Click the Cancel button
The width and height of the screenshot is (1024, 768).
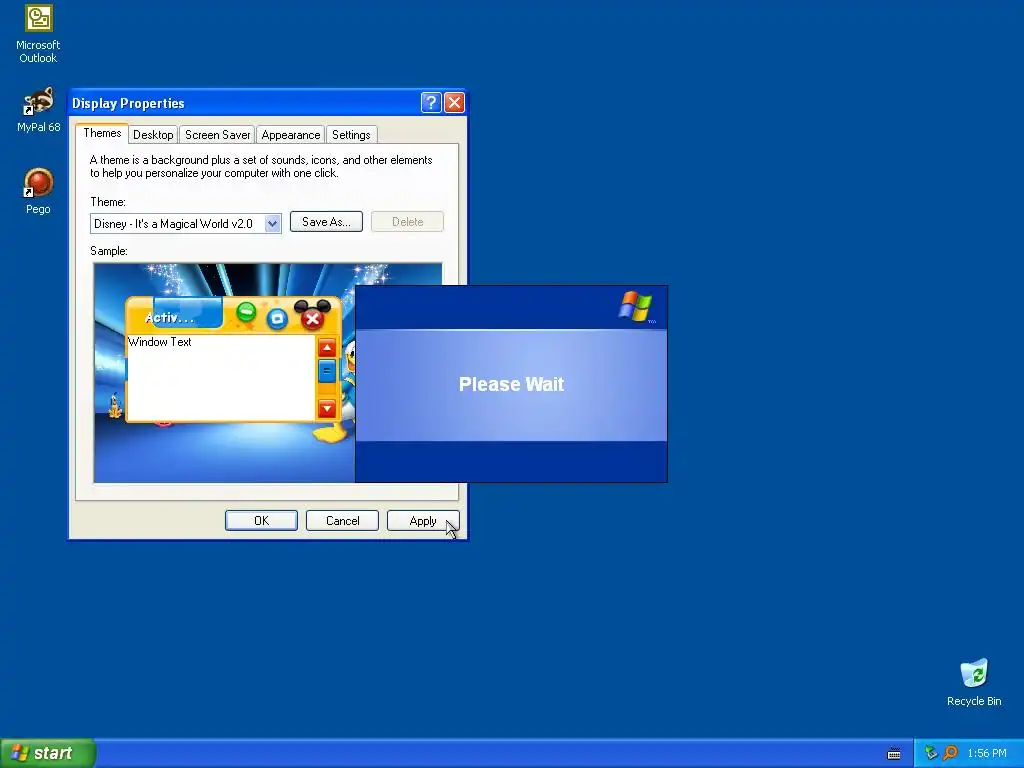click(342, 520)
